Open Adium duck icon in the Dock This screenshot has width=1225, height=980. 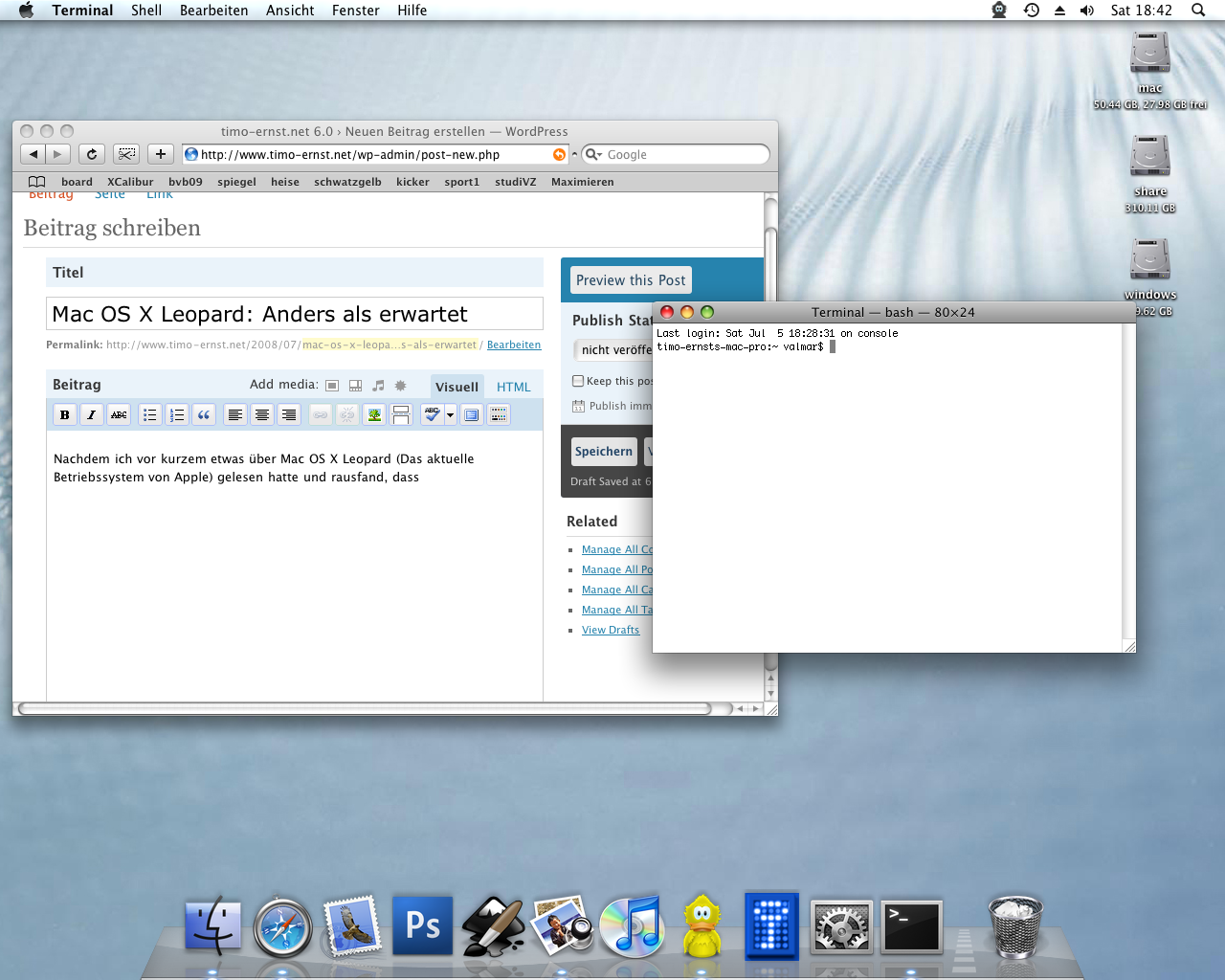pyautogui.click(x=702, y=925)
